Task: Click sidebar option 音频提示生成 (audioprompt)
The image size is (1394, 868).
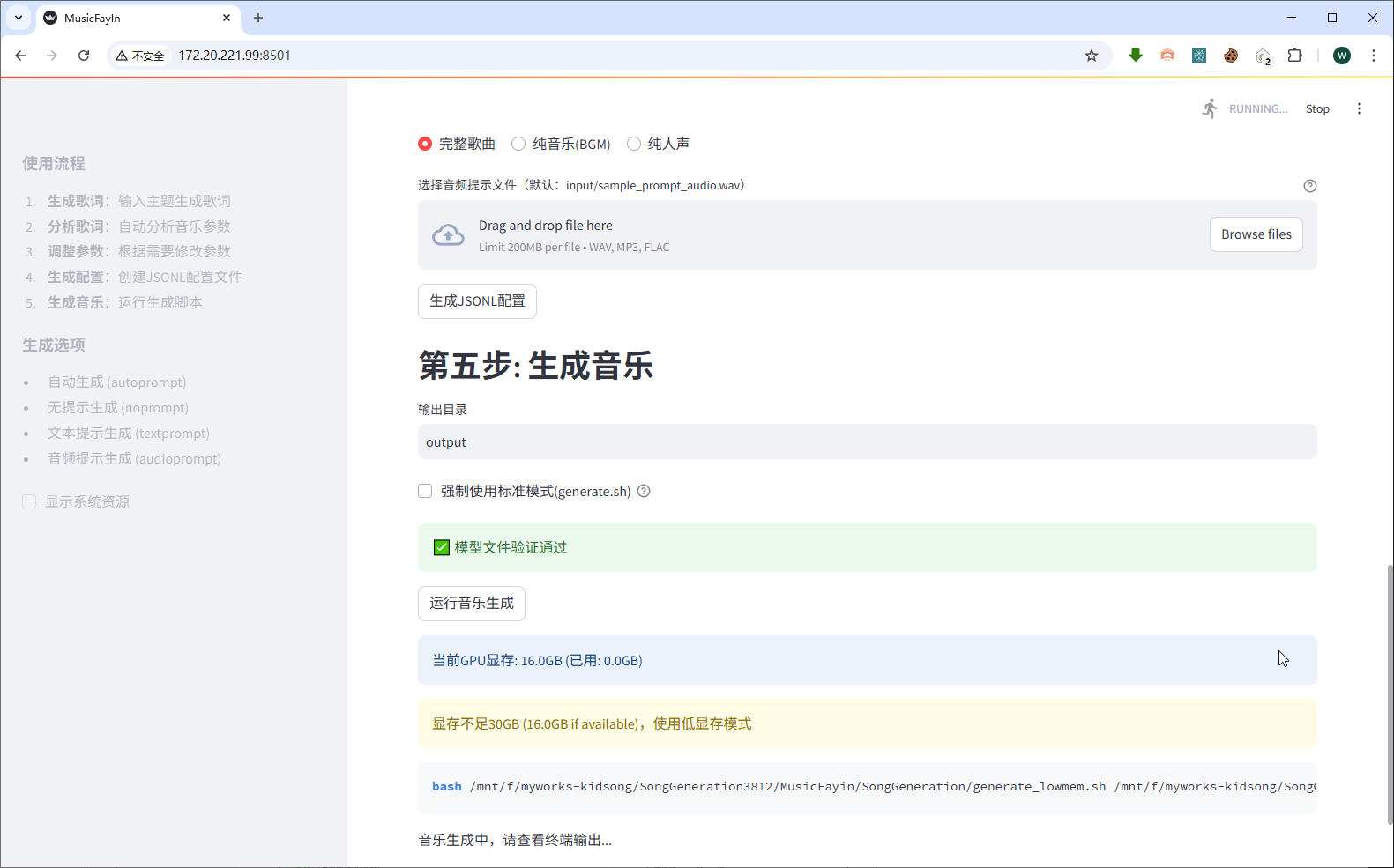Action: (134, 458)
